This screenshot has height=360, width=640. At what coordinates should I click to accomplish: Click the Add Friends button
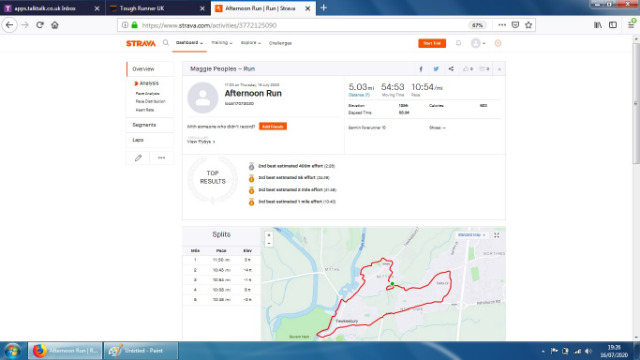[273, 127]
